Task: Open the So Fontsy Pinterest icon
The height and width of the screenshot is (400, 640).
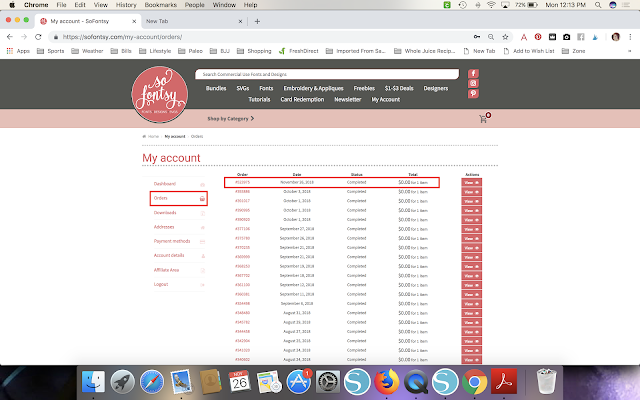Action: [473, 93]
